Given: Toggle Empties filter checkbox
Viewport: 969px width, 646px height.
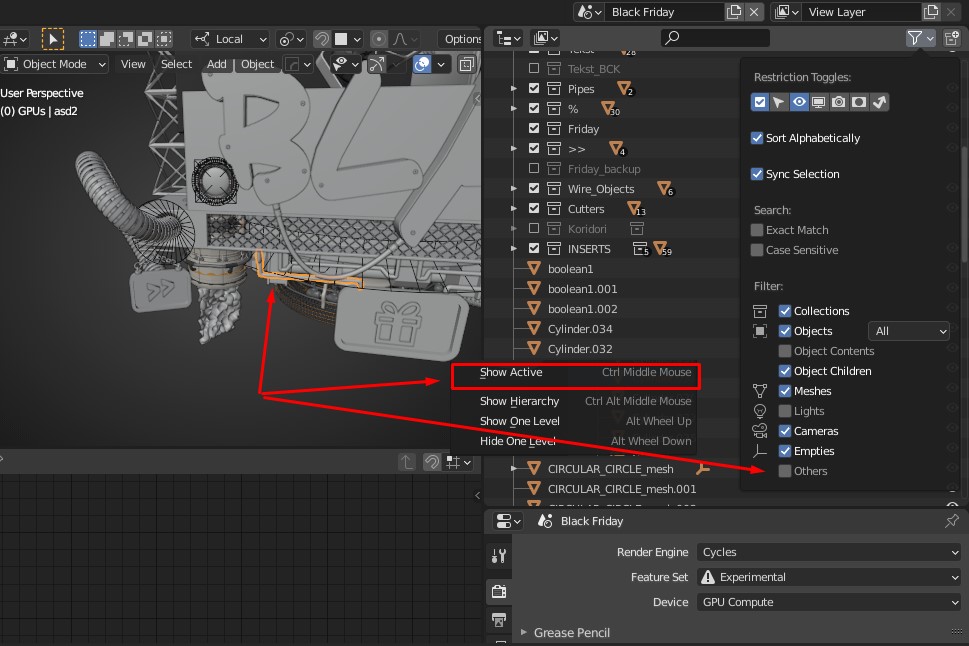Looking at the screenshot, I should 785,451.
